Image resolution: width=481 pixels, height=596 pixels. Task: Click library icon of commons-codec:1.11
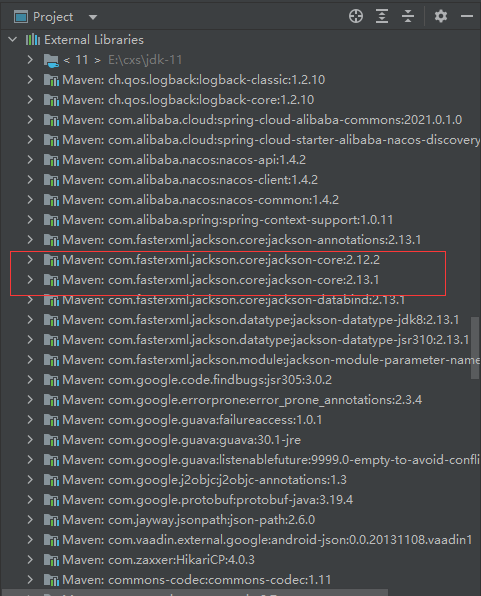tap(51, 580)
